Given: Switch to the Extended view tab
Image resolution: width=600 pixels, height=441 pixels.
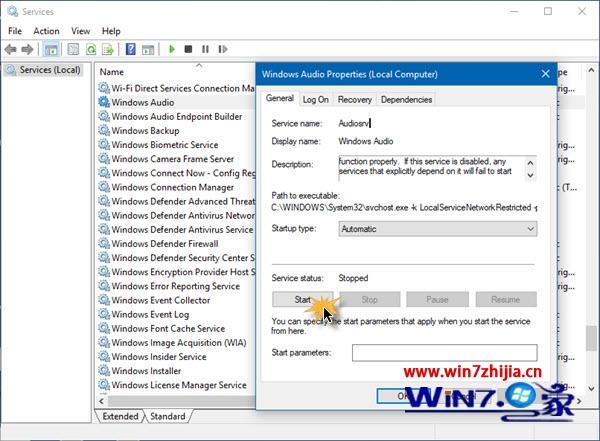Looking at the screenshot, I should tap(120, 416).
